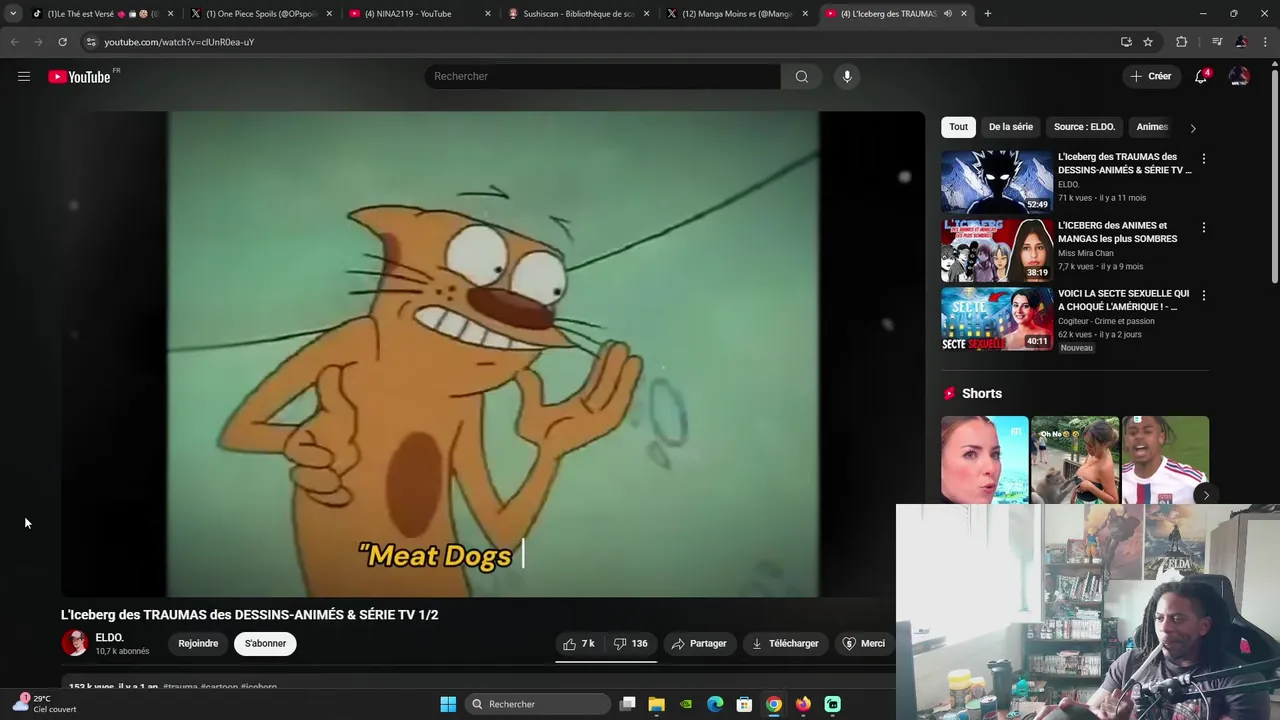Viewport: 1280px width, 720px height.
Task: Show next filter chips arrow
Action: (x=1192, y=128)
